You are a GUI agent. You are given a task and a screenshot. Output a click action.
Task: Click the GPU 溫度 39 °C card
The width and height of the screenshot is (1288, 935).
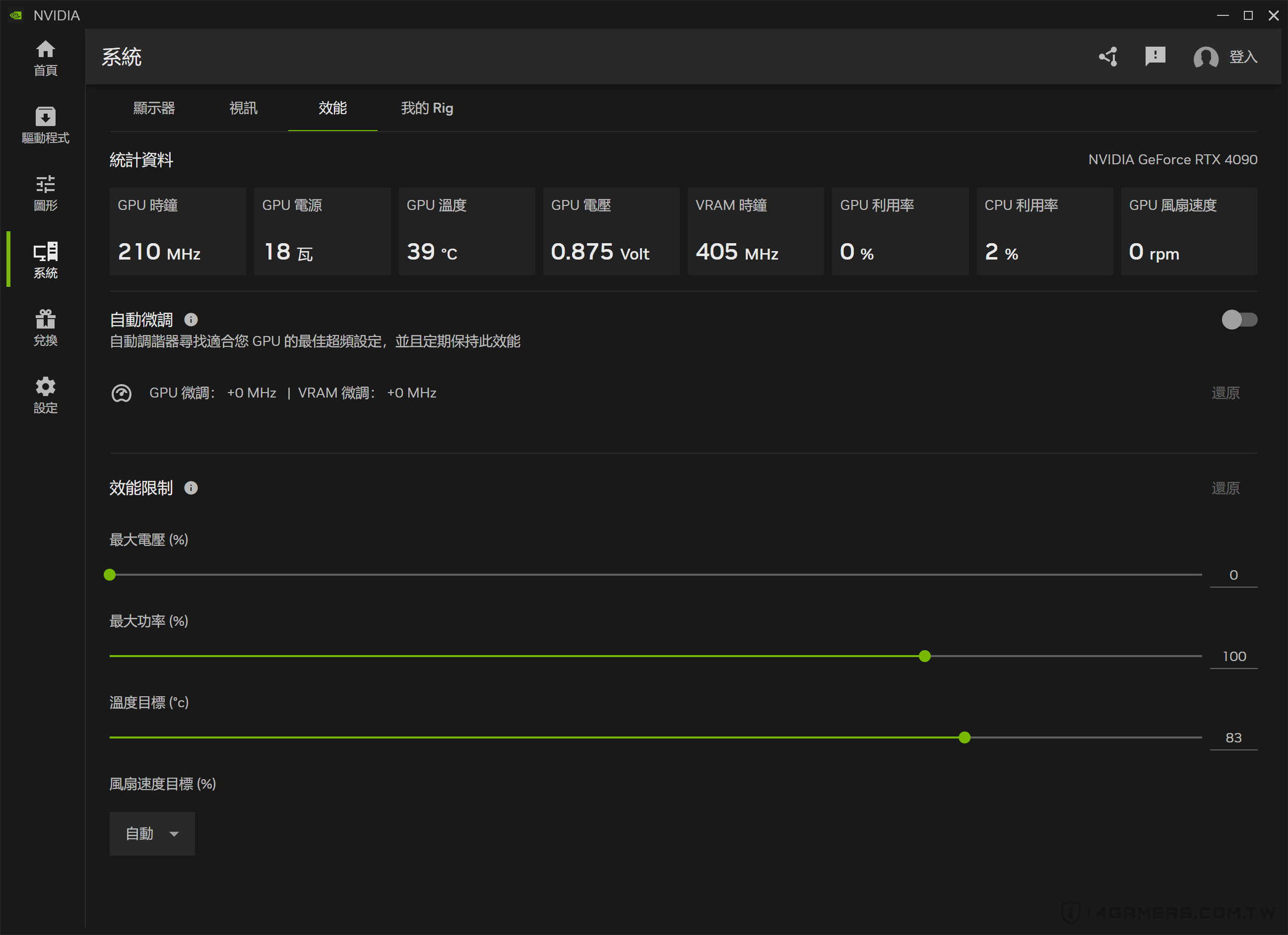pos(467,231)
